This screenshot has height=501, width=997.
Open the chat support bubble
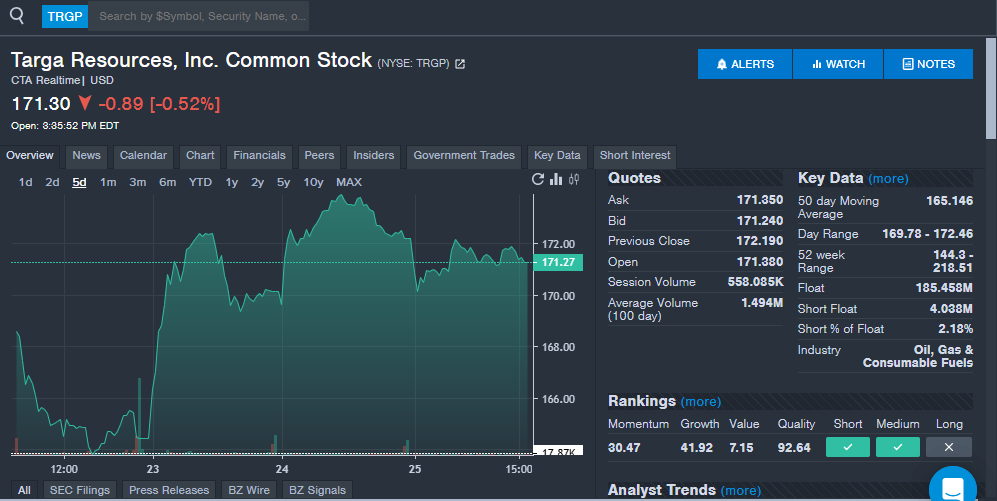tap(951, 487)
